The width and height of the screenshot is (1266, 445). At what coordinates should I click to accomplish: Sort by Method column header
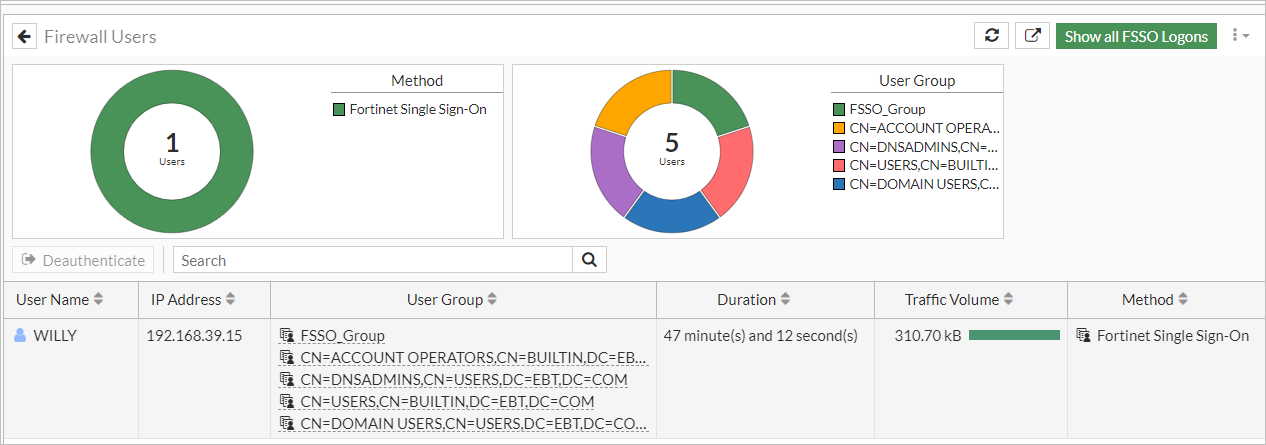[x=1154, y=300]
